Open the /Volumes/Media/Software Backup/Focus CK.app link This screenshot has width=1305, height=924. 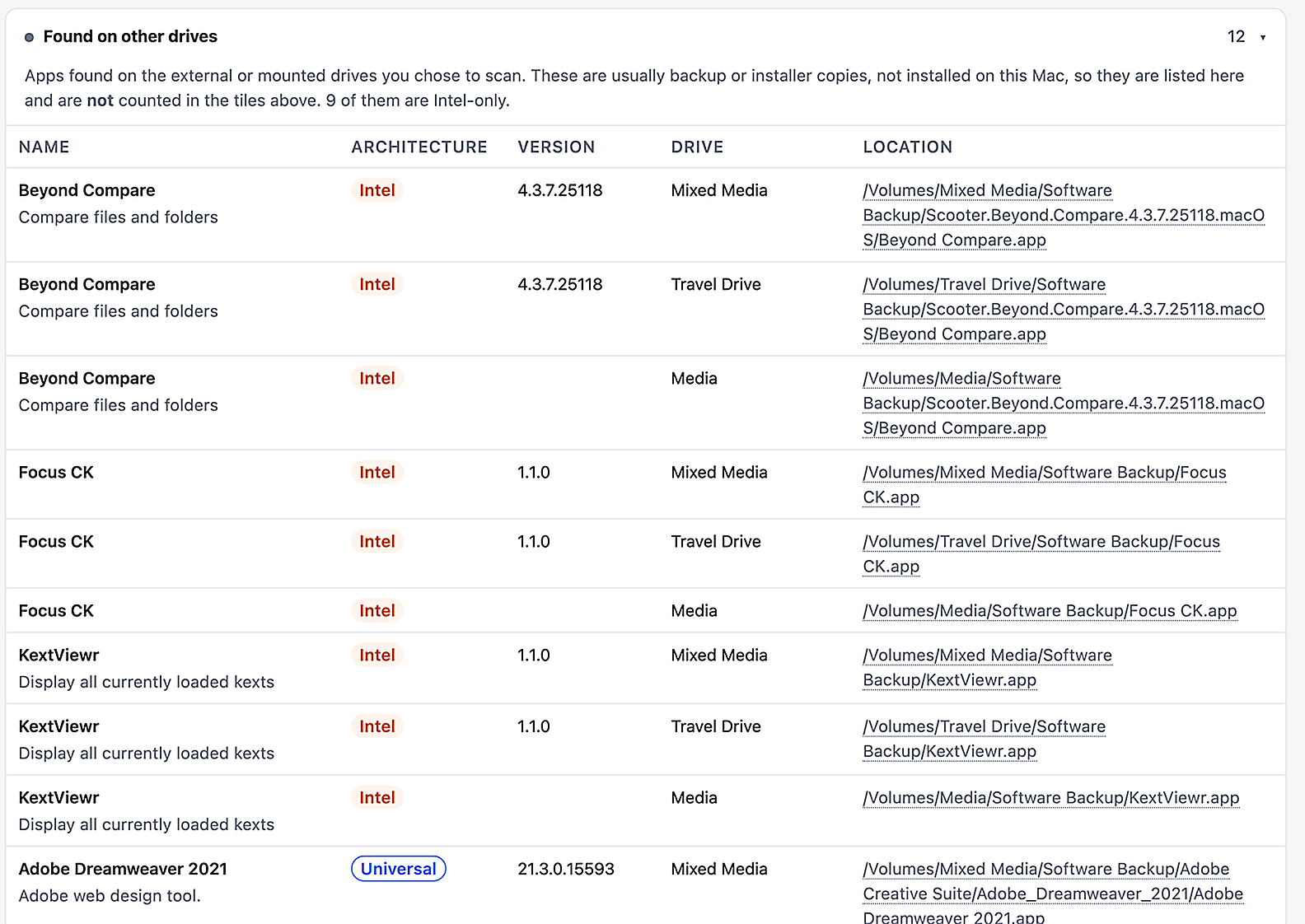1050,610
